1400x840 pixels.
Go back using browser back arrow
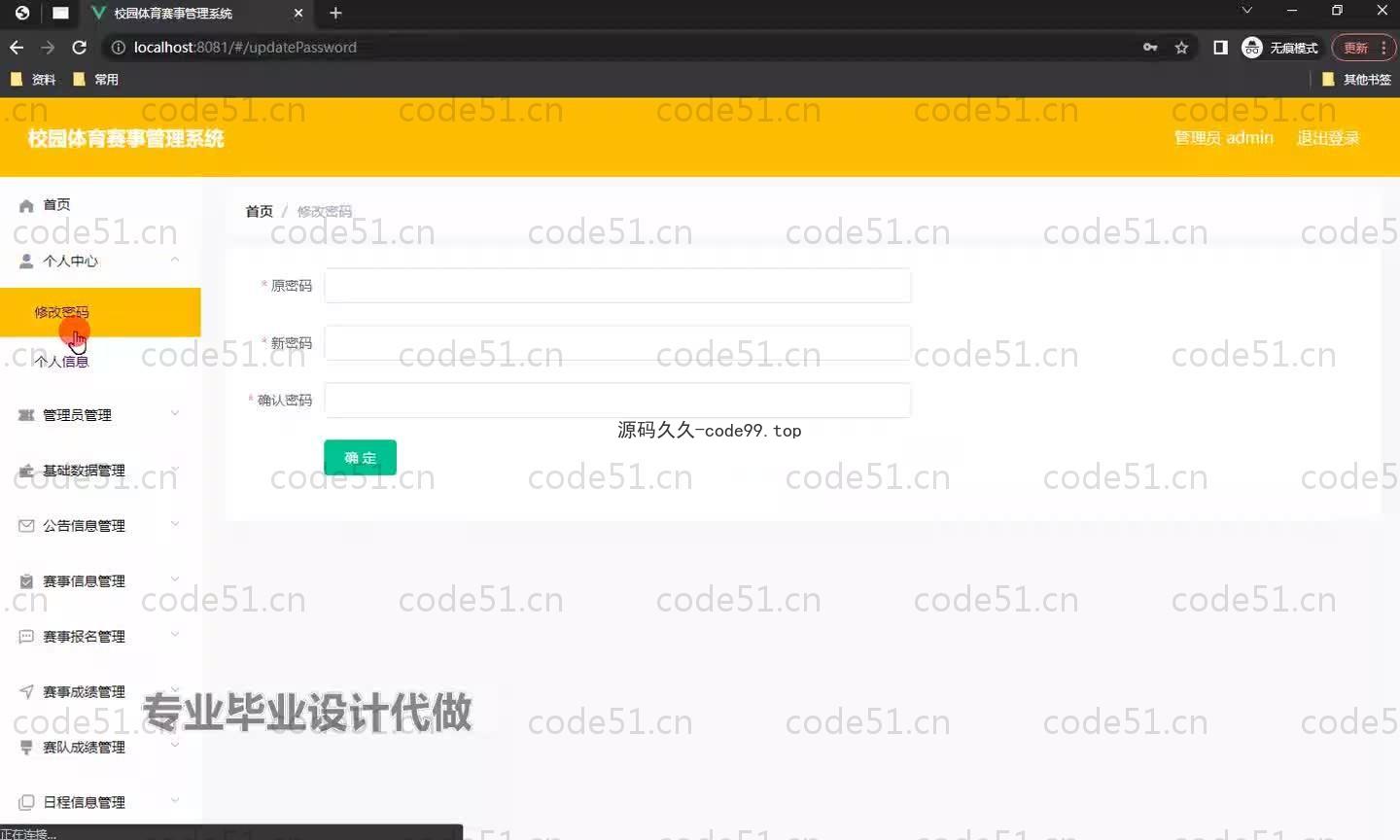(x=17, y=48)
